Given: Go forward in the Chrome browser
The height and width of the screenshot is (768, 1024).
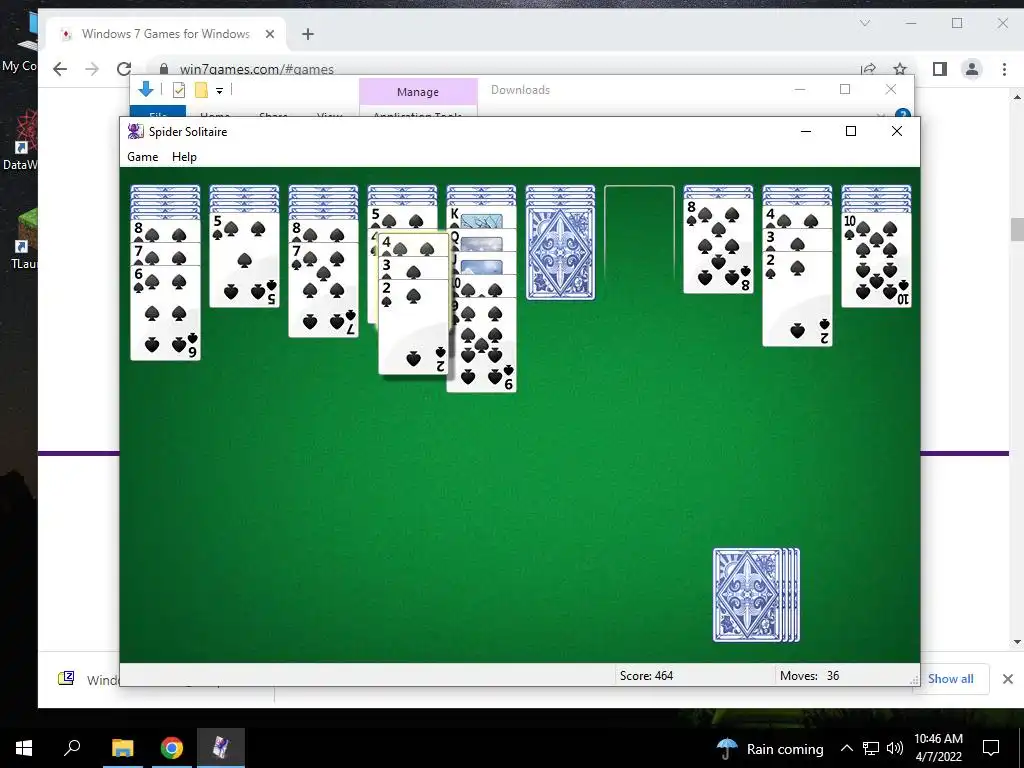Looking at the screenshot, I should (91, 69).
